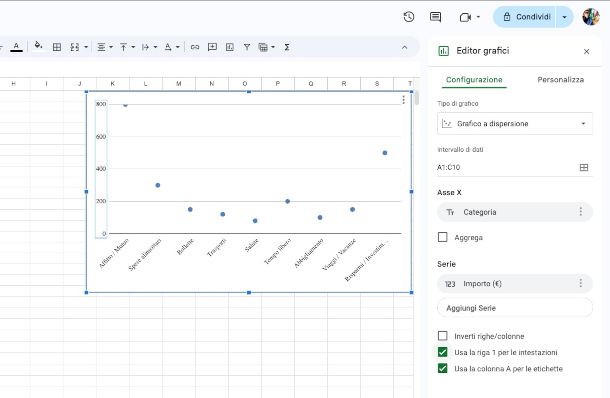This screenshot has height=398, width=610.
Task: Select the Categoria X-axis chip
Action: coord(515,212)
